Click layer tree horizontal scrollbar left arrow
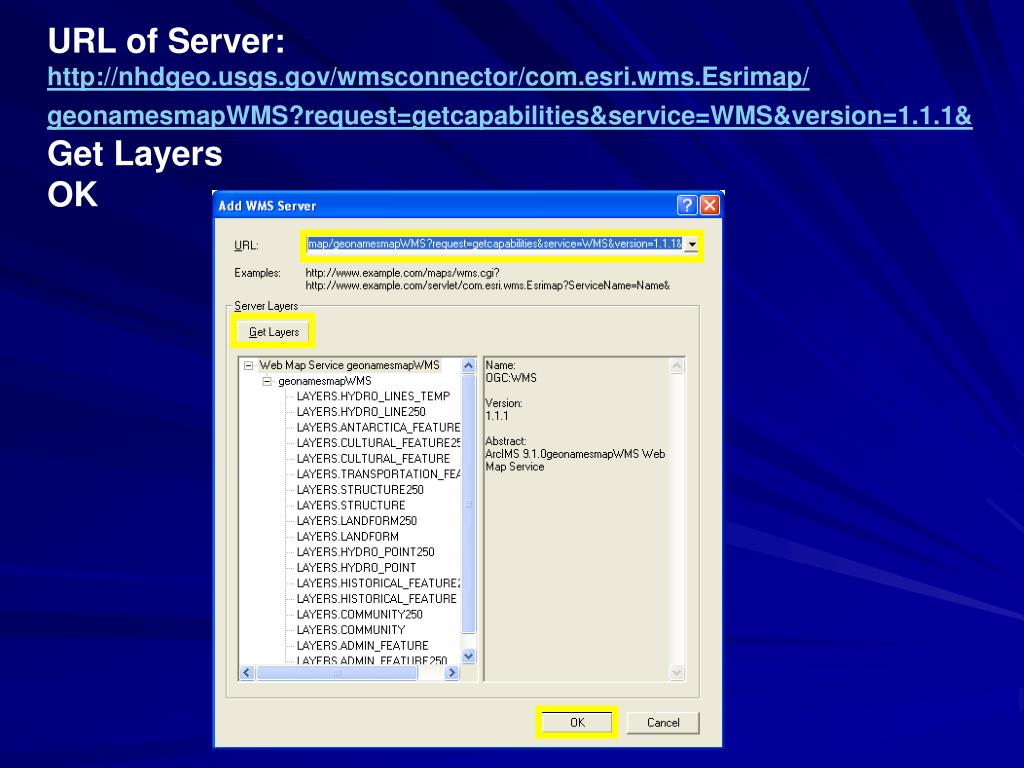This screenshot has width=1024, height=768. (247, 673)
